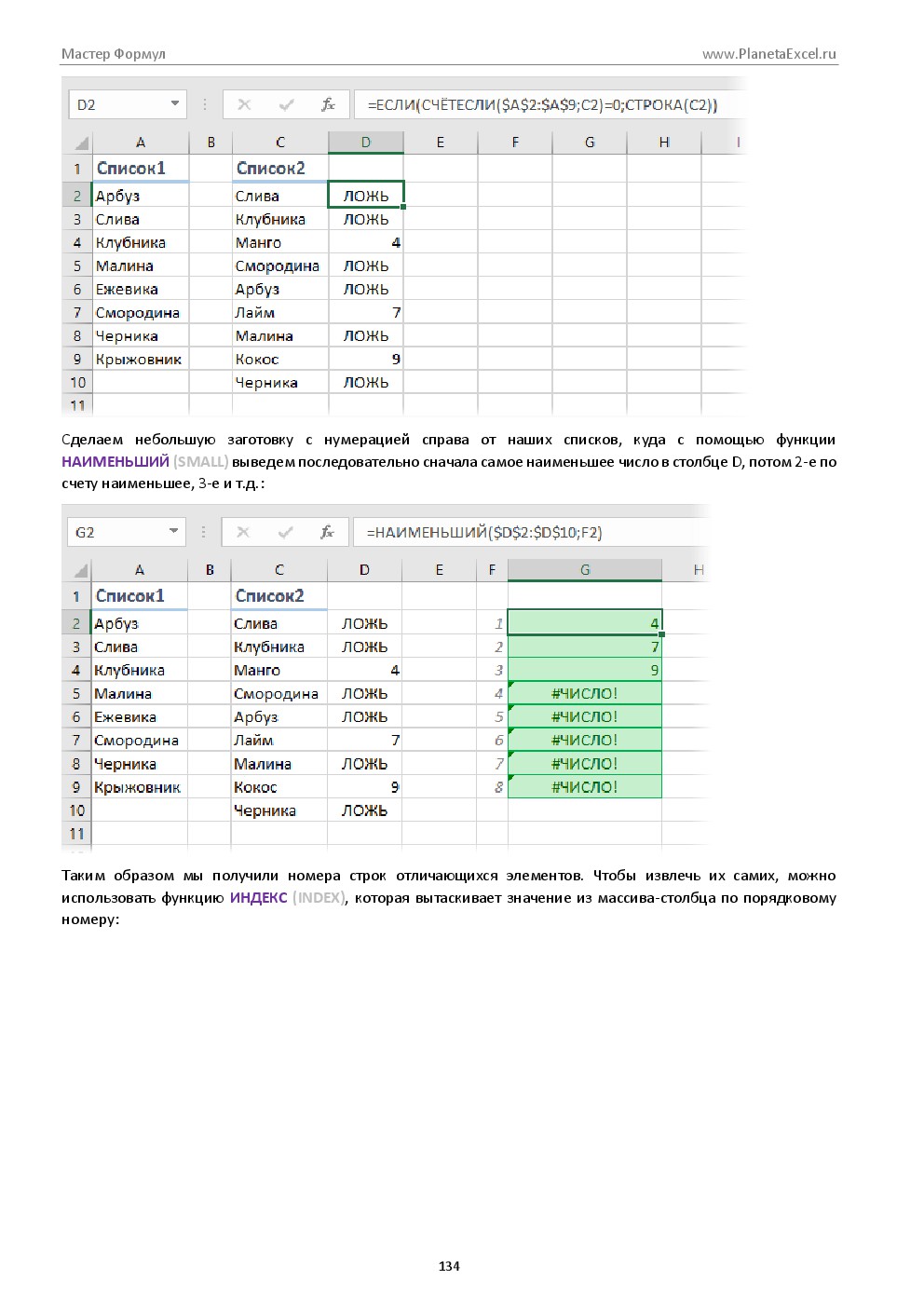Click the 'Малина' cell in column A of the НАИМЕНЬШИЙ spreadsheet
Viewport: 924px width, 1307px height.
click(x=140, y=693)
